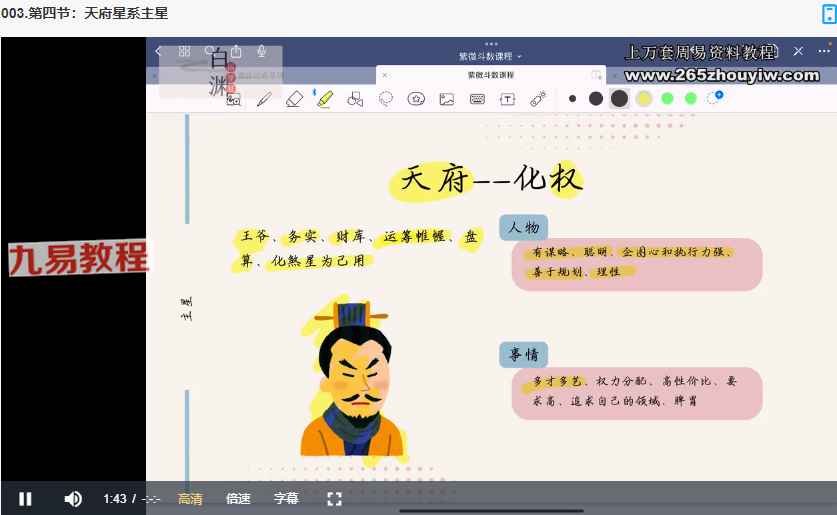Open the 高清 quality selector
The height and width of the screenshot is (515, 837).
tap(190, 498)
